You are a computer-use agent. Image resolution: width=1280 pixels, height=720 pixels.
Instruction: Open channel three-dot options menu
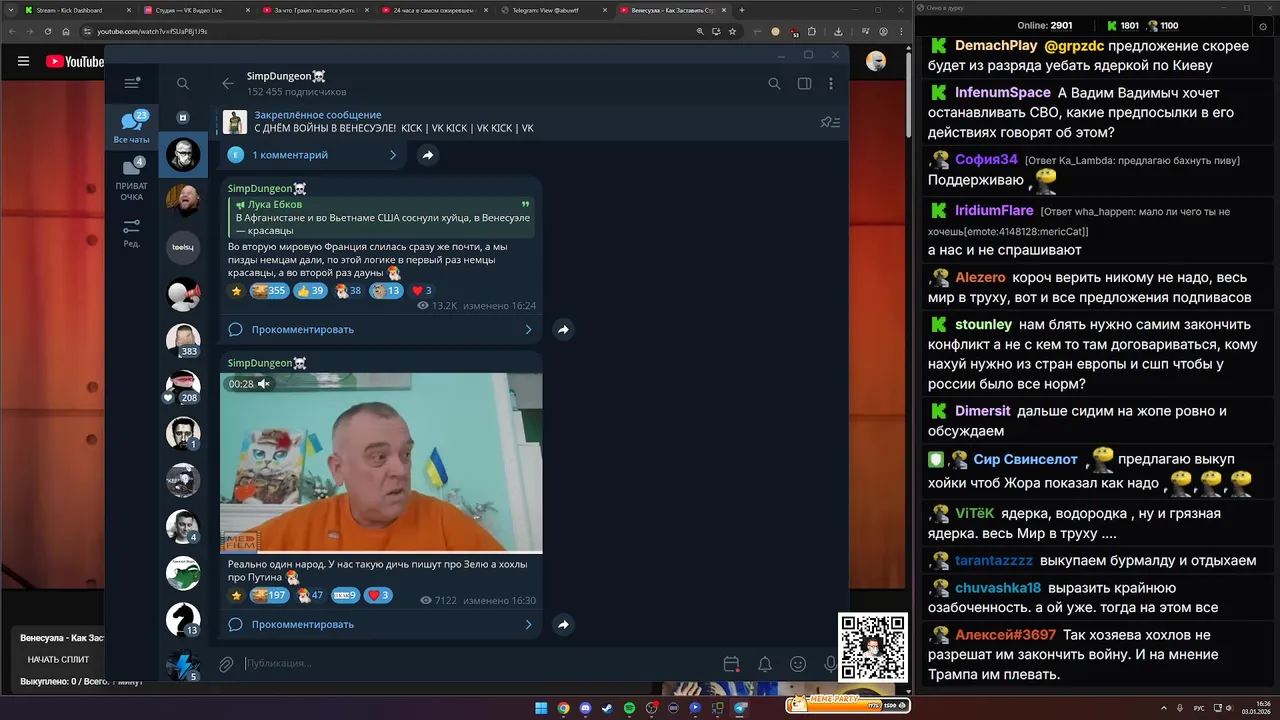coord(831,84)
